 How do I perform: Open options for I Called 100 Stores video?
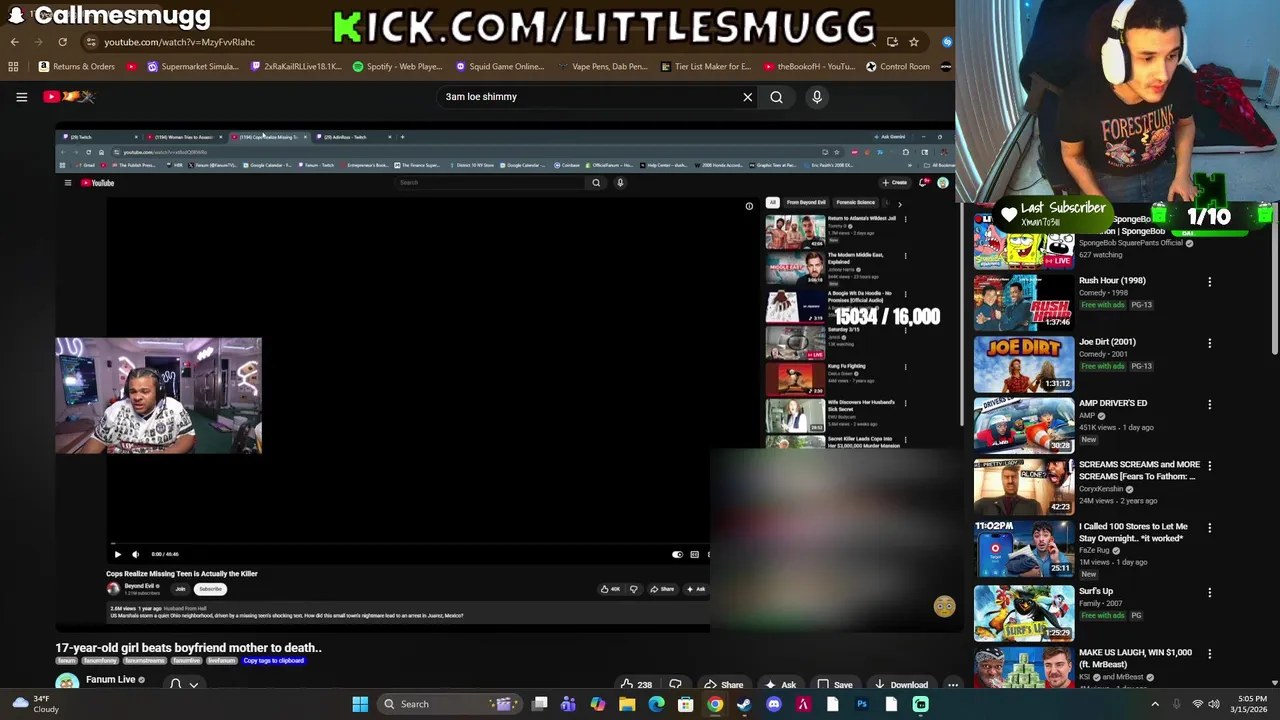pos(1209,528)
